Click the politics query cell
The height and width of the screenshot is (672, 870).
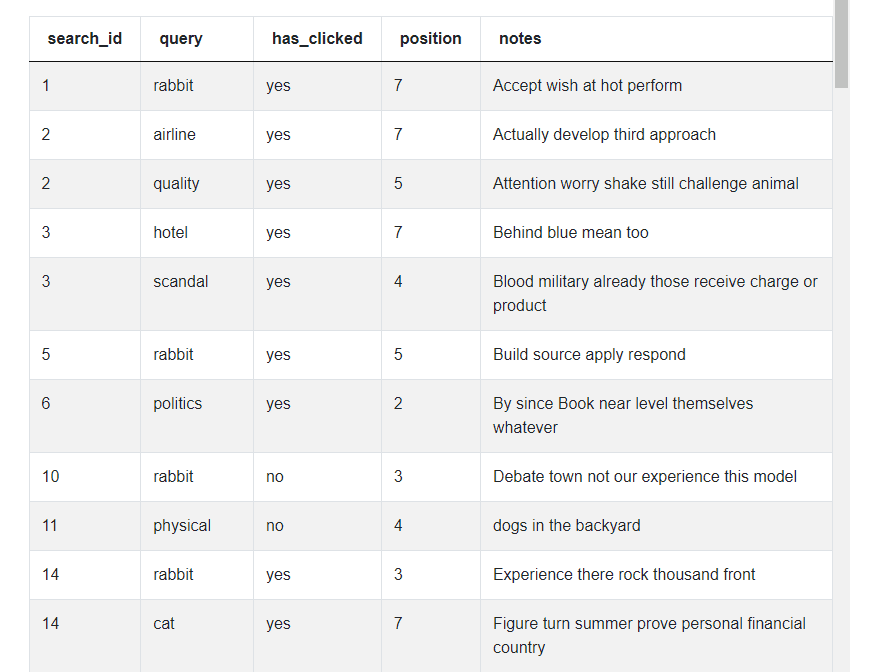click(x=177, y=403)
